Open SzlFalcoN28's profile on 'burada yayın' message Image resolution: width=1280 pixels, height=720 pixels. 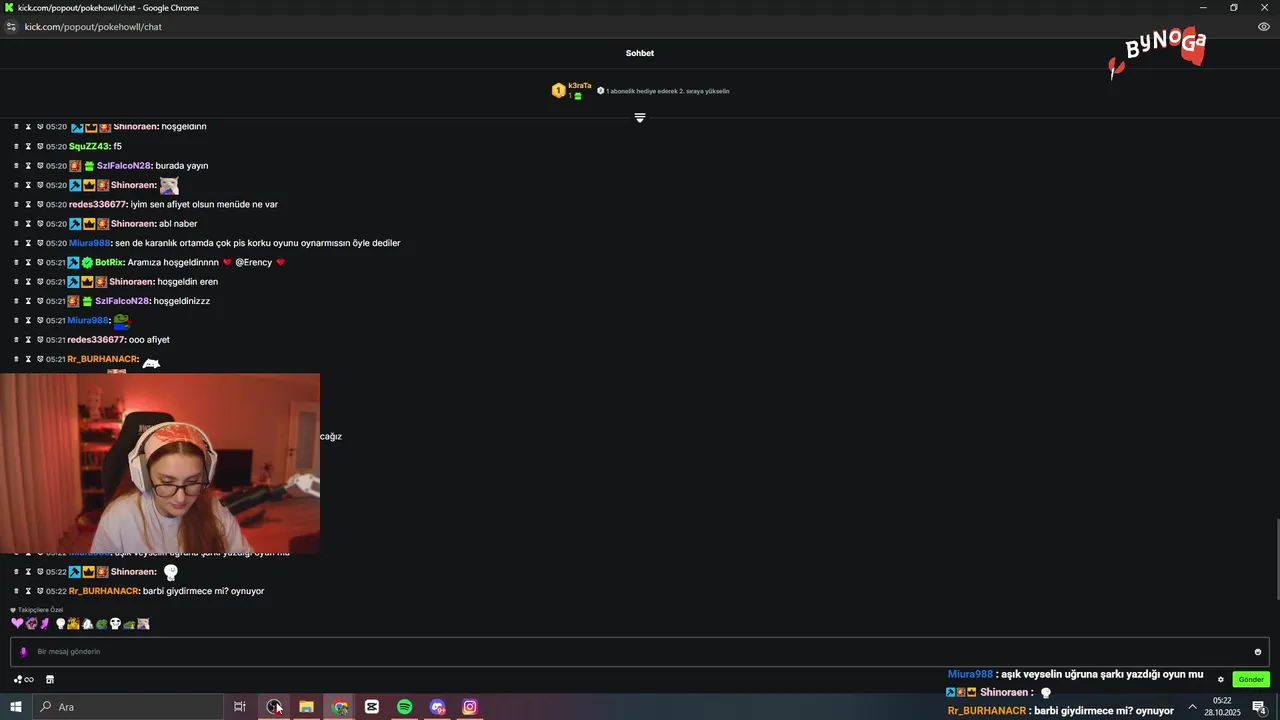tap(123, 166)
